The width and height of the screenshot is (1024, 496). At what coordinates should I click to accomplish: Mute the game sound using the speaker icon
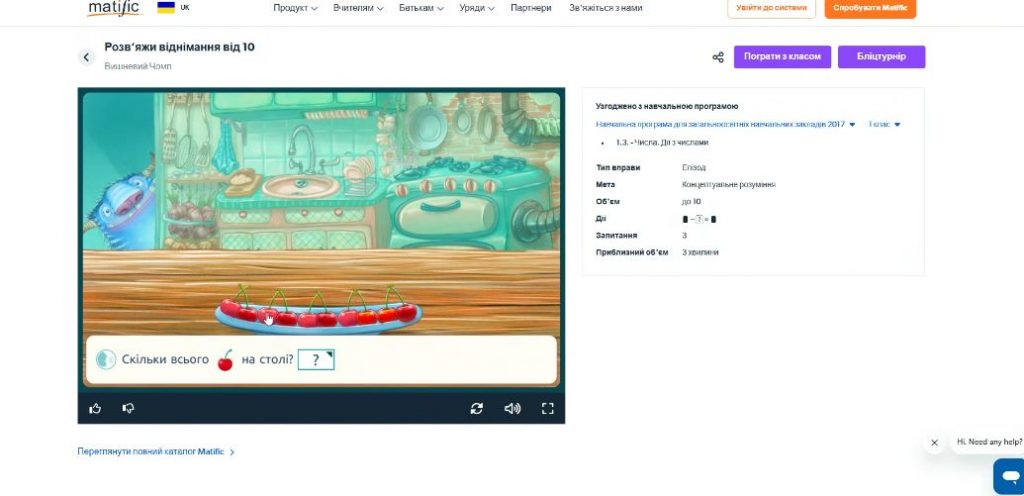click(512, 408)
